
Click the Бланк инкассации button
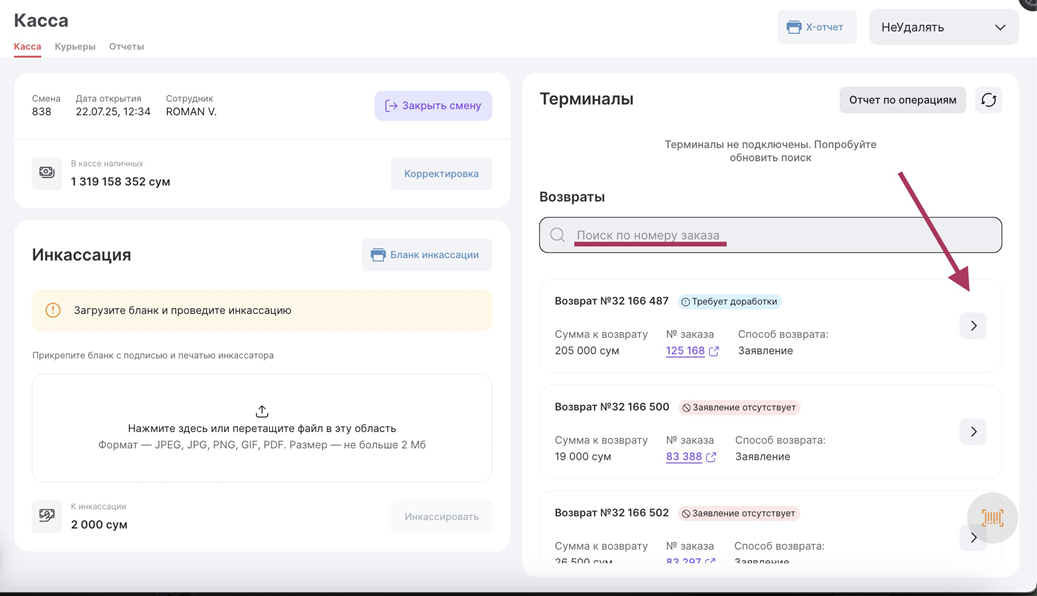click(x=426, y=255)
